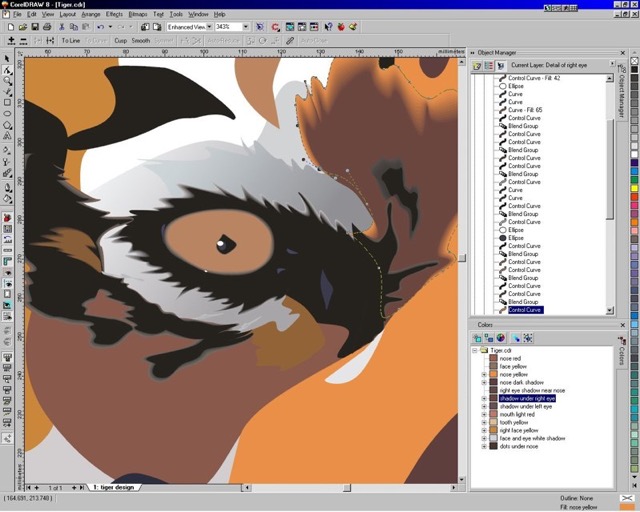Expand the tooth yellow color style

click(484, 423)
